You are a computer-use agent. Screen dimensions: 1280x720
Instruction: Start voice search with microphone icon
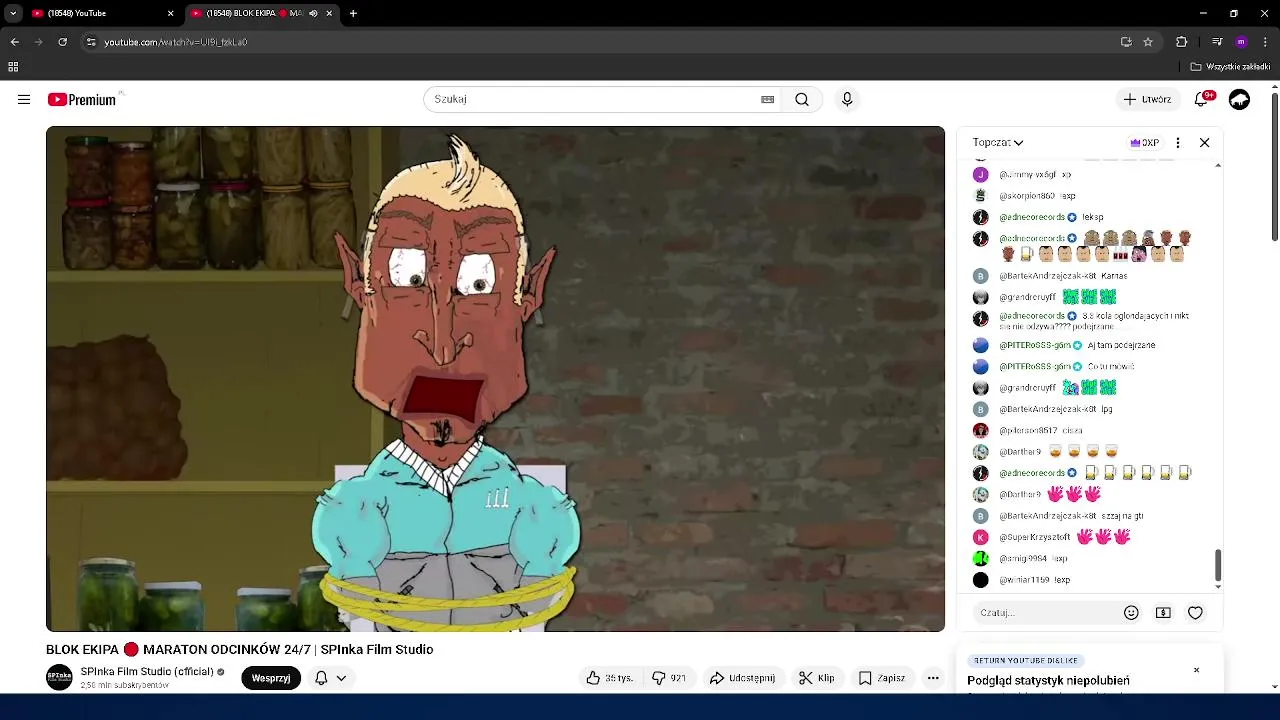pyautogui.click(x=847, y=99)
